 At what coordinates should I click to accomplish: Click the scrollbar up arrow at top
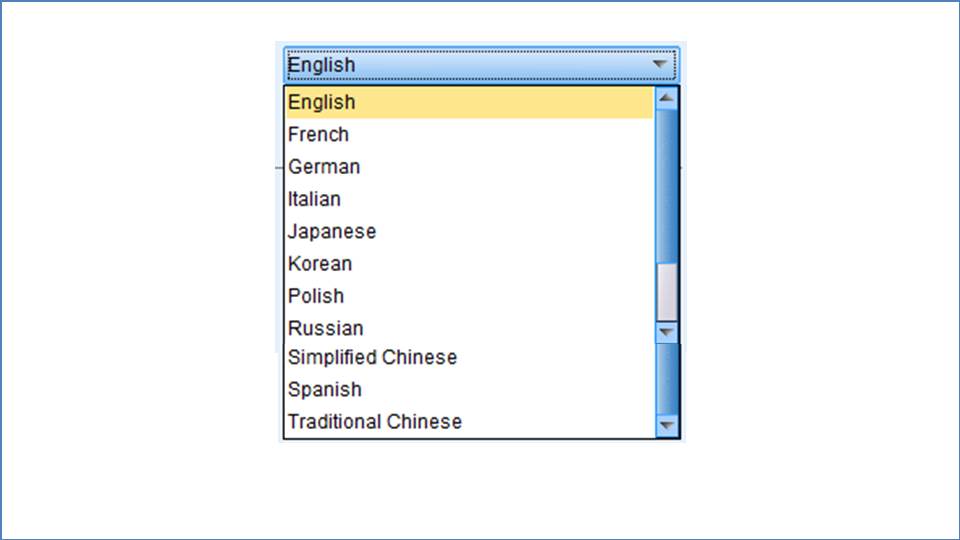click(x=667, y=99)
